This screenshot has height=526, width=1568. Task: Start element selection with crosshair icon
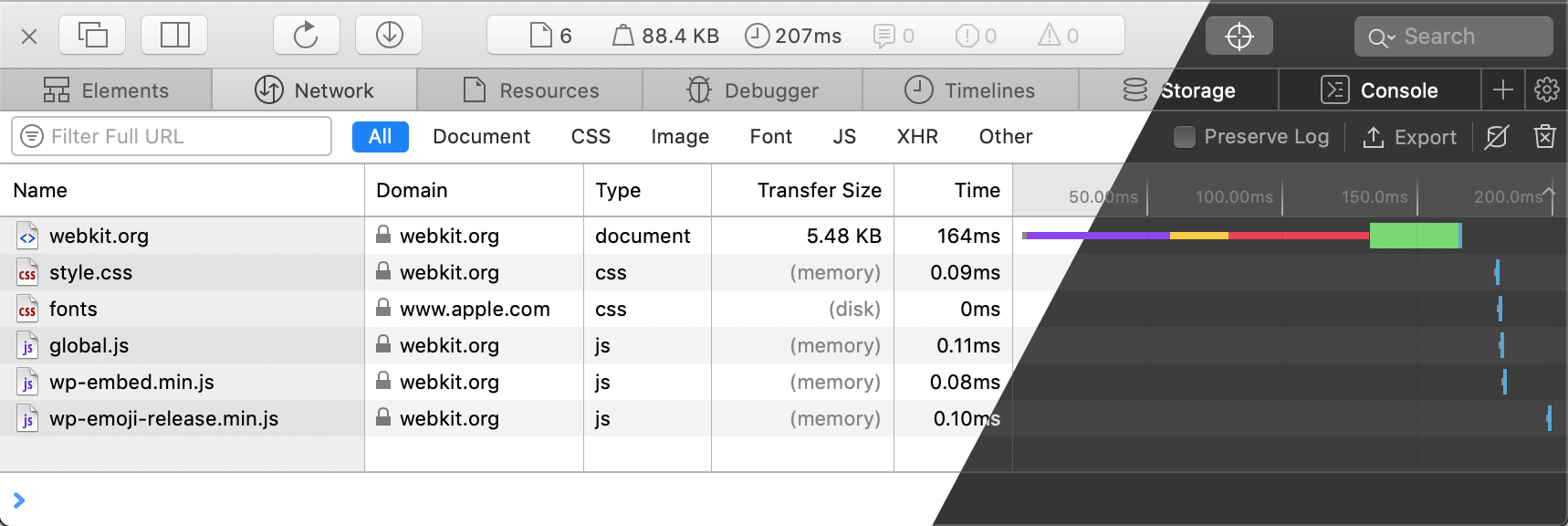coord(1239,37)
